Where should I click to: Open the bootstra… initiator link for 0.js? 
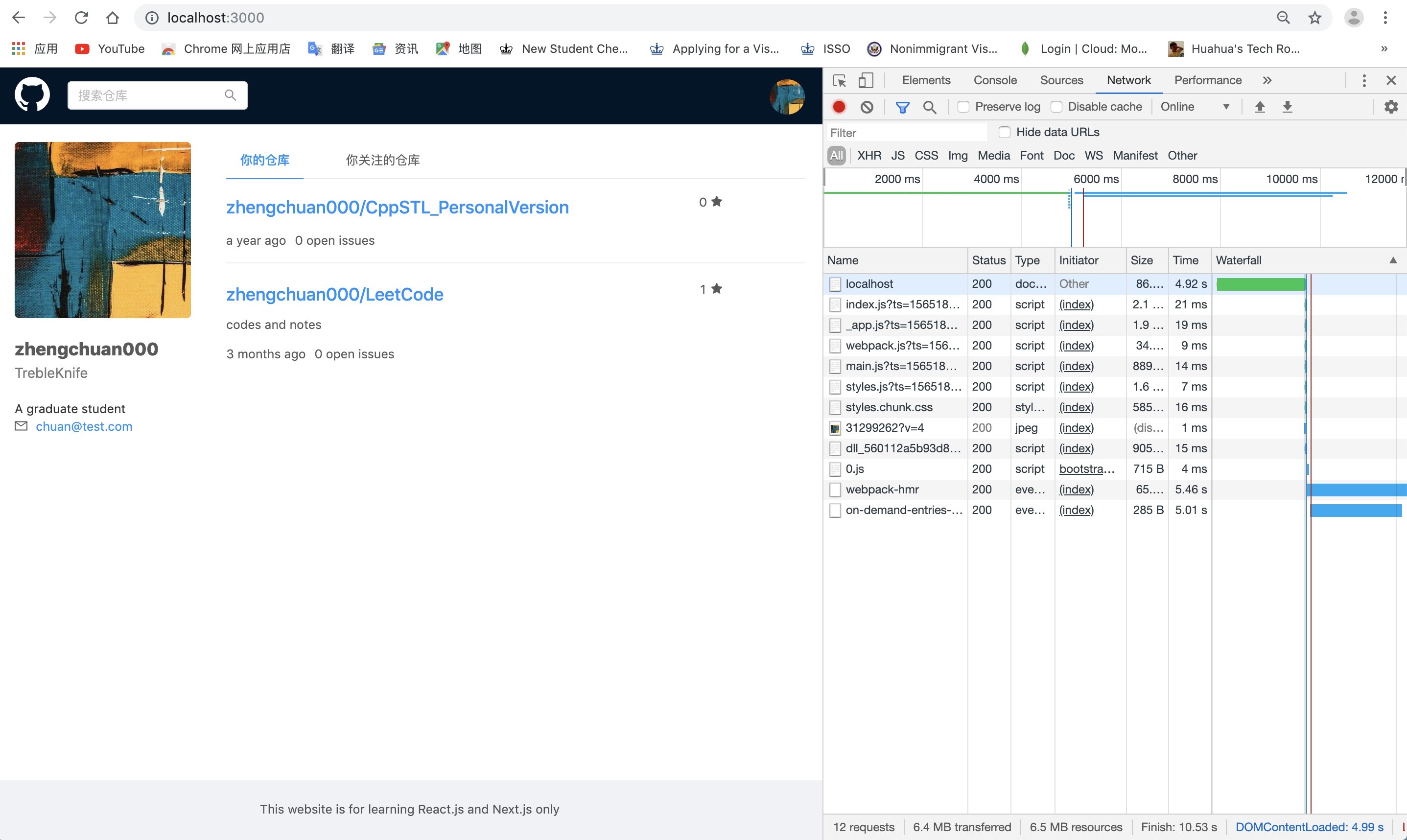click(x=1086, y=468)
